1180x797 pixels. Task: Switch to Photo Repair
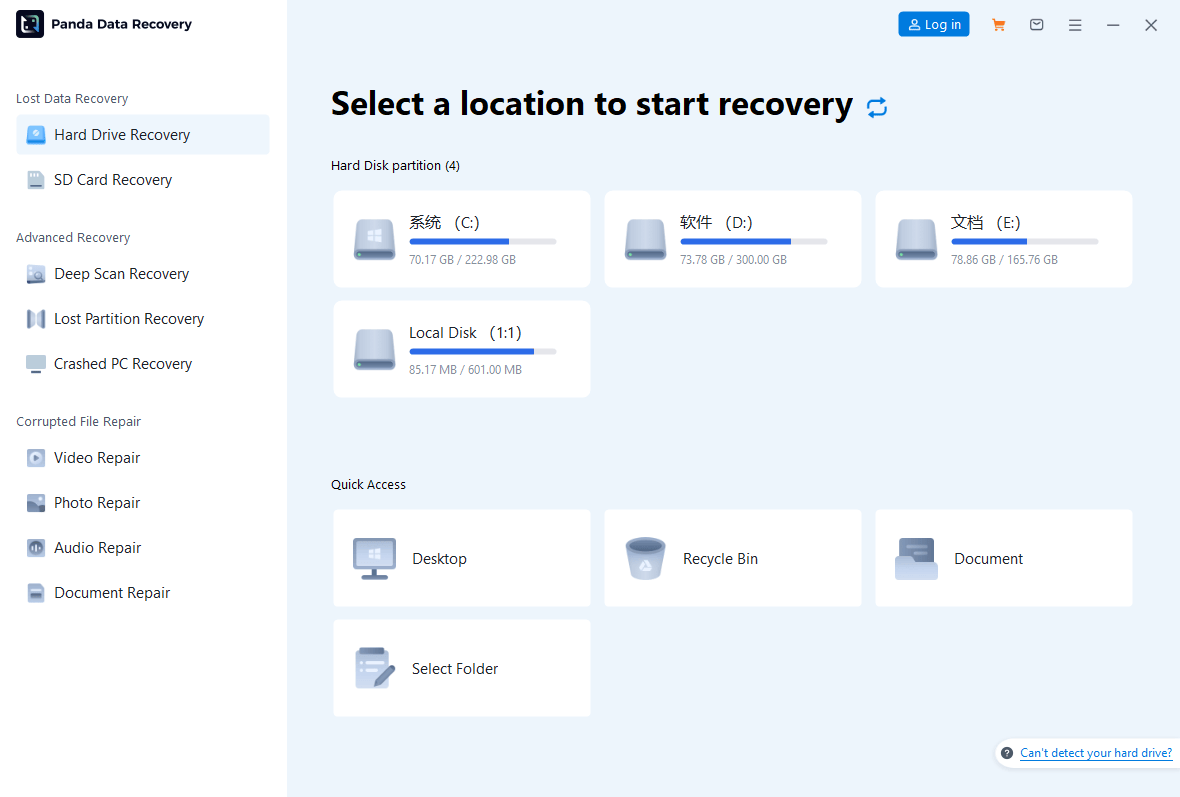[143, 503]
